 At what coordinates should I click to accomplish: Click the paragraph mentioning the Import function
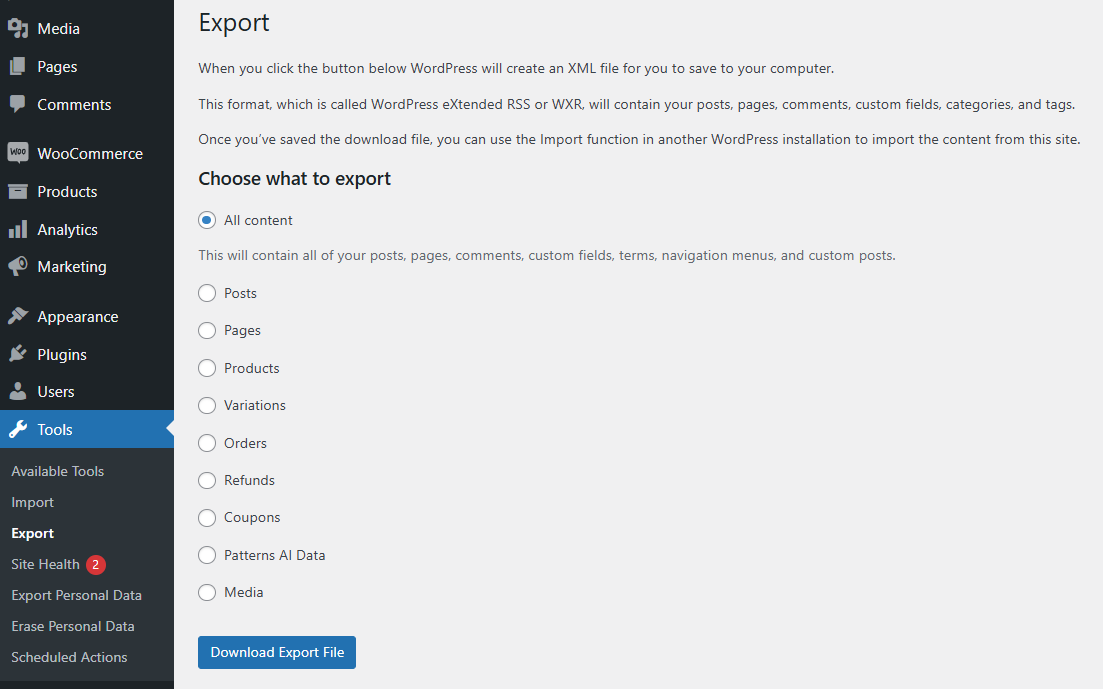pos(639,139)
